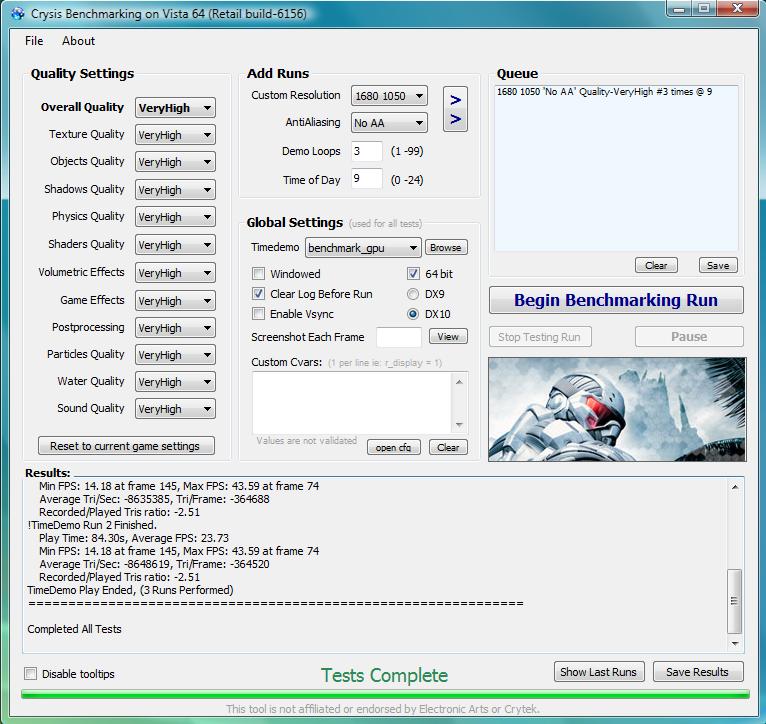Click View screenshot button
The width and height of the screenshot is (766, 724).
point(448,336)
